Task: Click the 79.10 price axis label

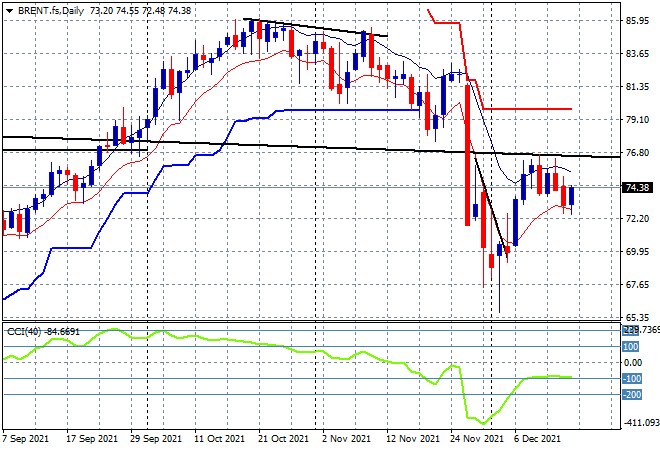Action: [637, 120]
